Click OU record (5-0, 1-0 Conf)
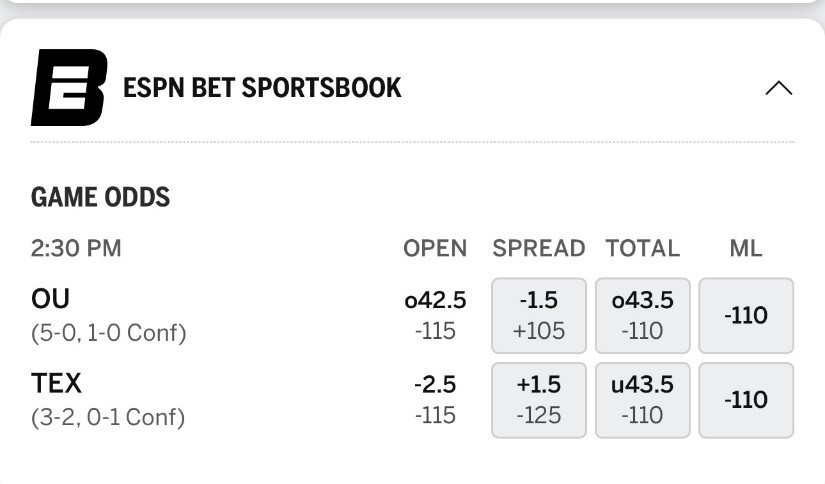The height and width of the screenshot is (484, 825). coord(108,332)
